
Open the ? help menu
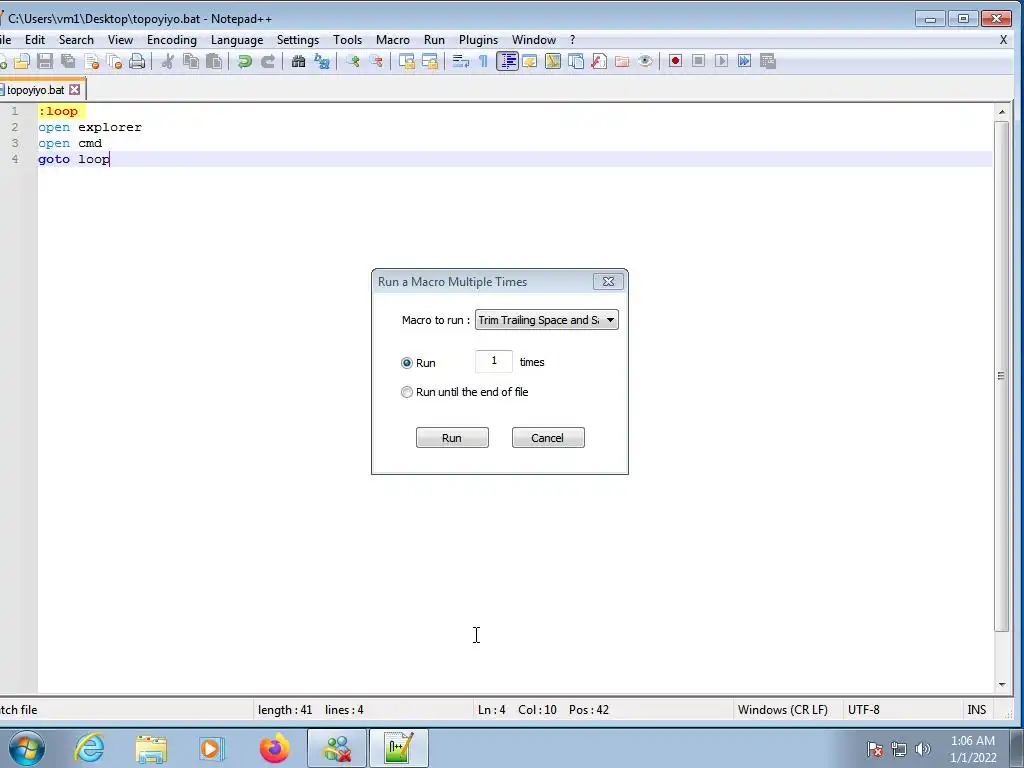(x=573, y=40)
